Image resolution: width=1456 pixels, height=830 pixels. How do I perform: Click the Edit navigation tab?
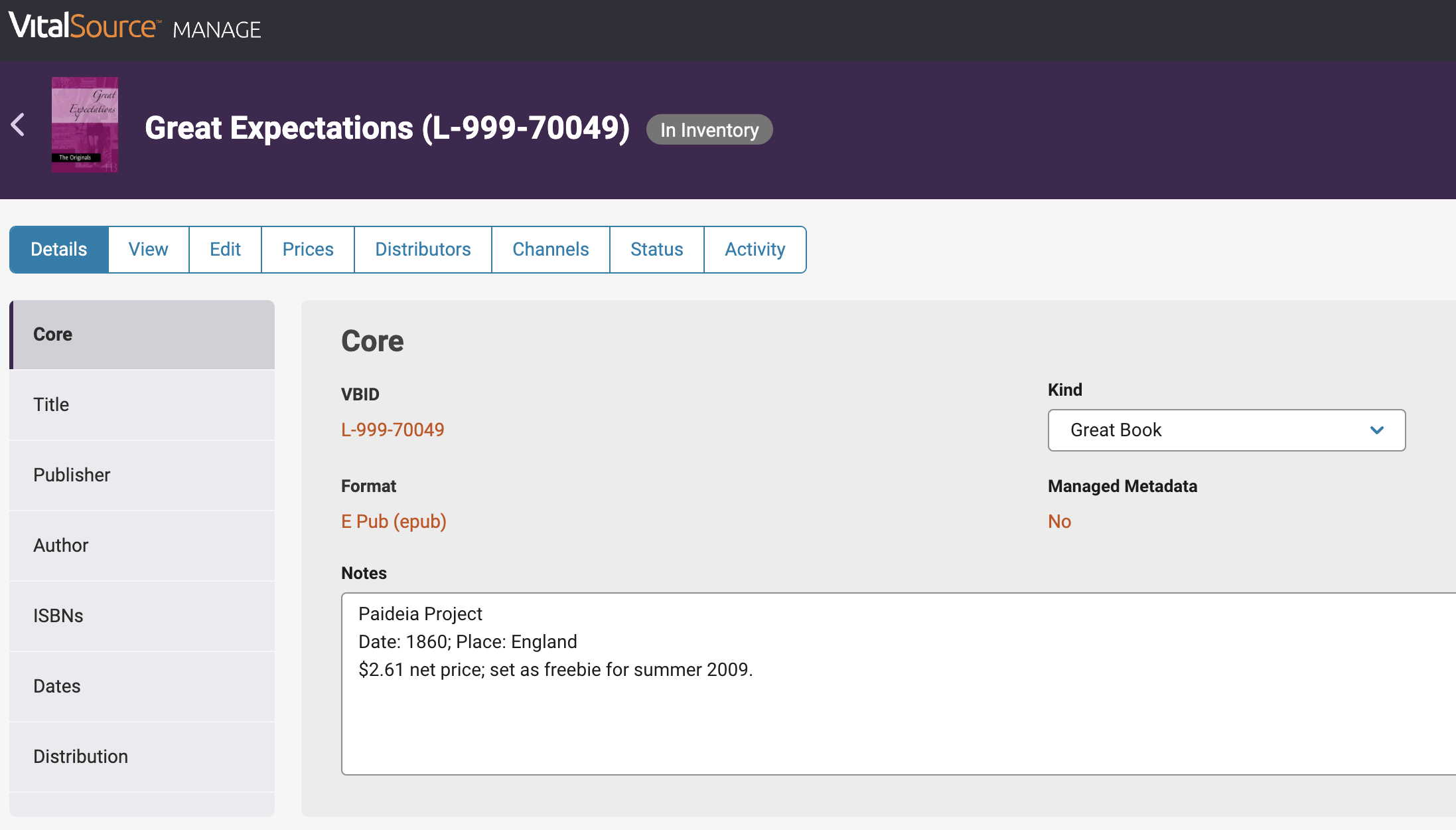click(x=225, y=249)
